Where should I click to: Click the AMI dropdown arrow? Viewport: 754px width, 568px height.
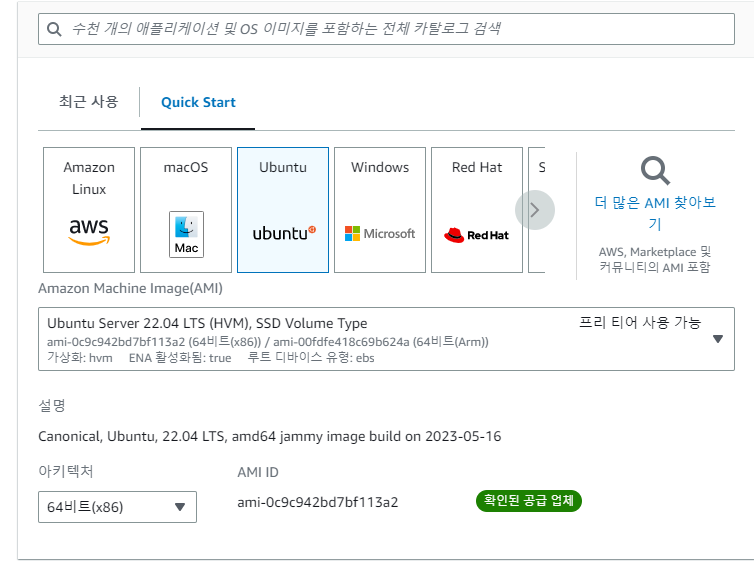[718, 339]
